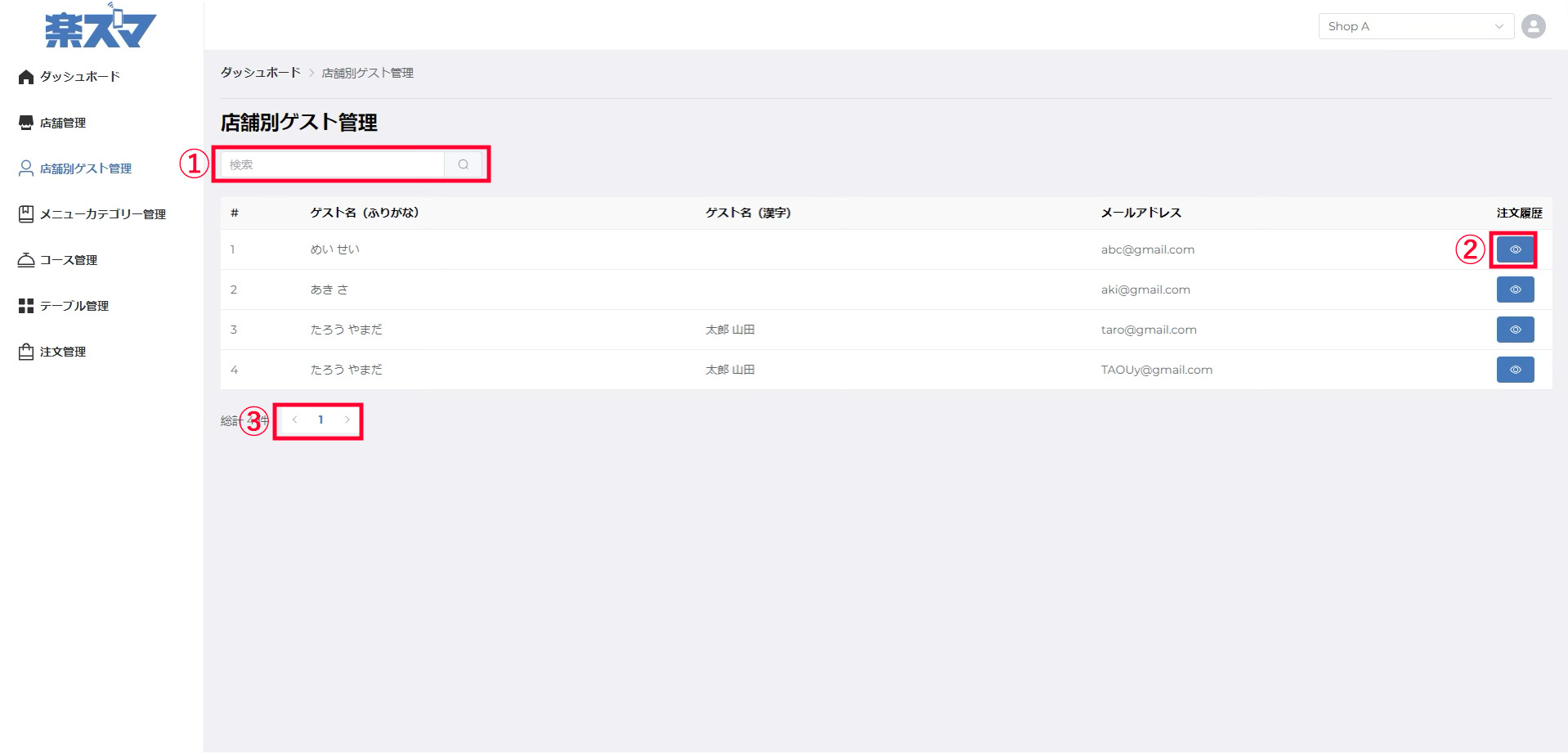Open メニューカテゴリー管理 in the sidebar
The width and height of the screenshot is (1568, 754).
point(102,214)
